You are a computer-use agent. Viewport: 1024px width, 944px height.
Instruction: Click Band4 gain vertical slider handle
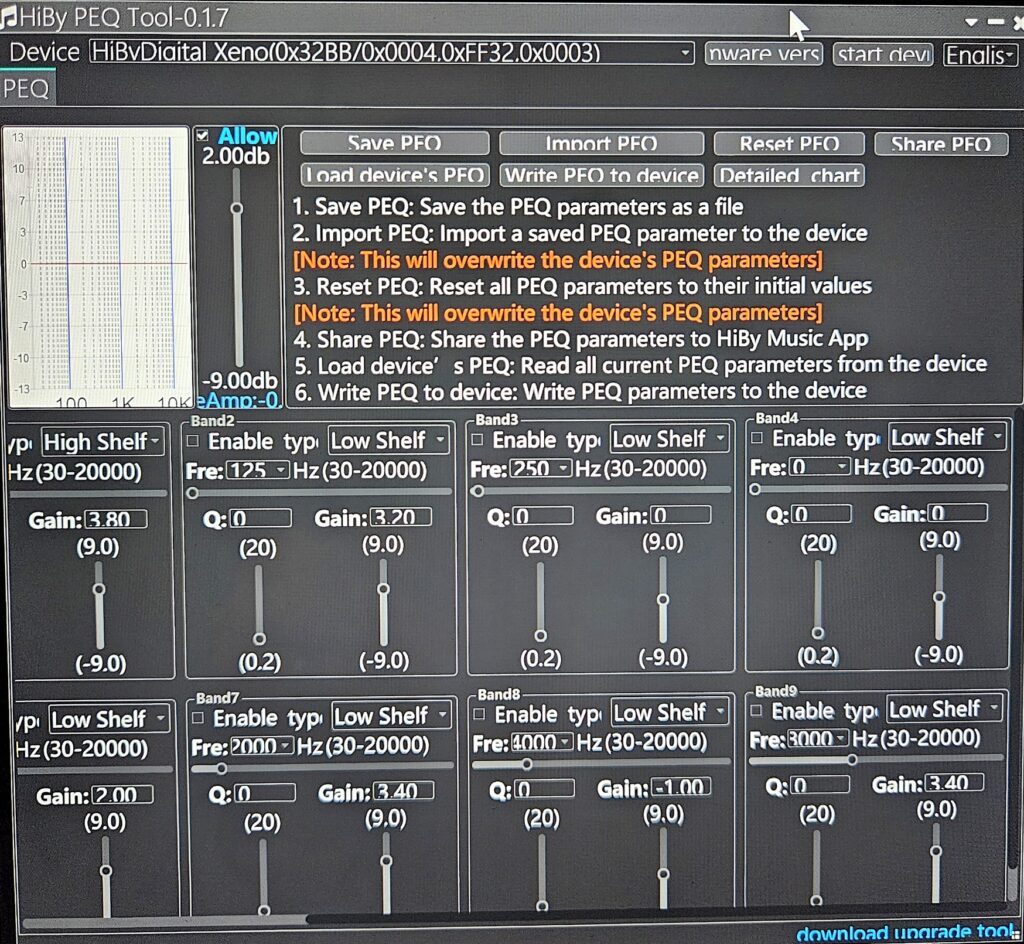[939, 597]
